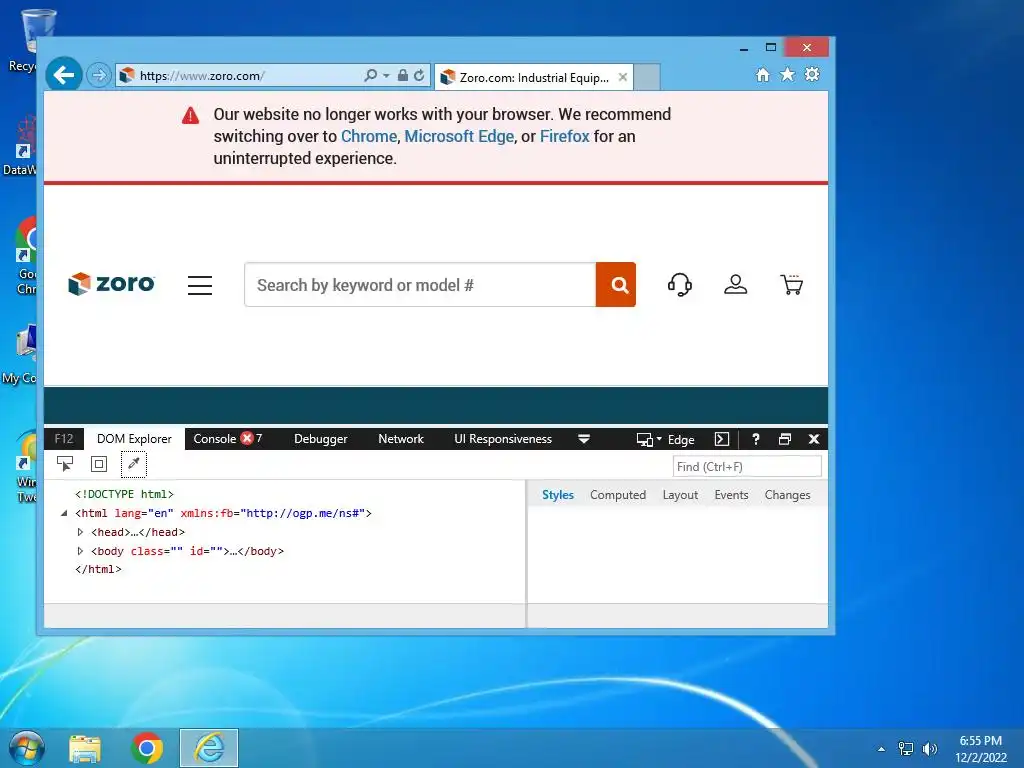Open File Explorer from the taskbar
The image size is (1024, 768).
pos(85,748)
